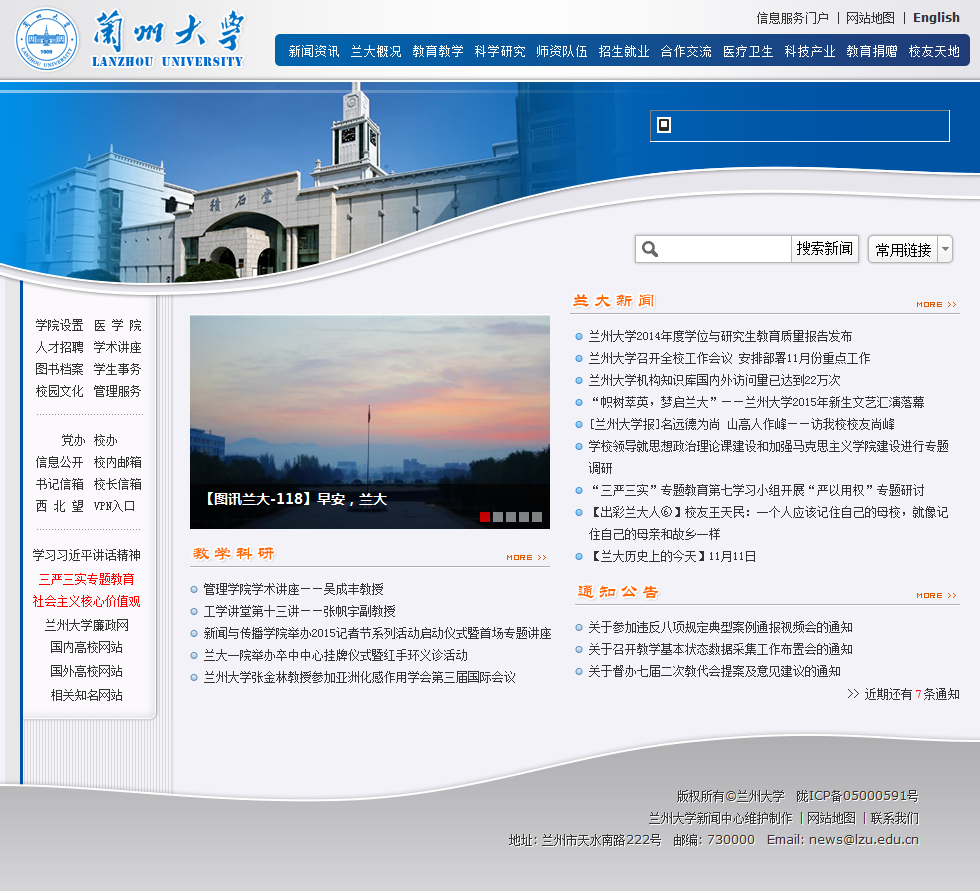The height and width of the screenshot is (891, 980).
Task: Open the 图讯兰大-118 slideshow image
Action: (x=370, y=422)
